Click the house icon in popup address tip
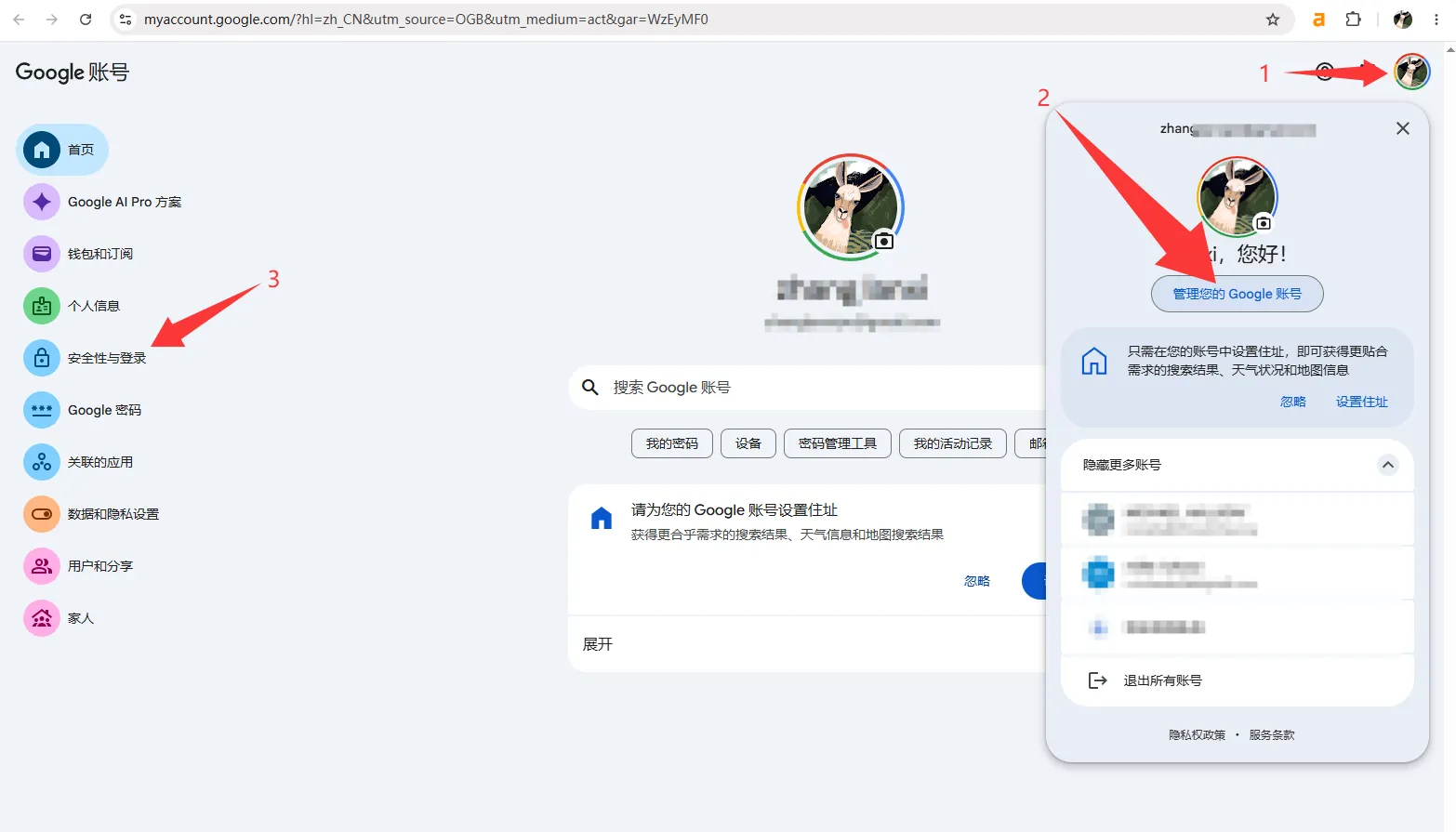The height and width of the screenshot is (832, 1456). pyautogui.click(x=1094, y=361)
